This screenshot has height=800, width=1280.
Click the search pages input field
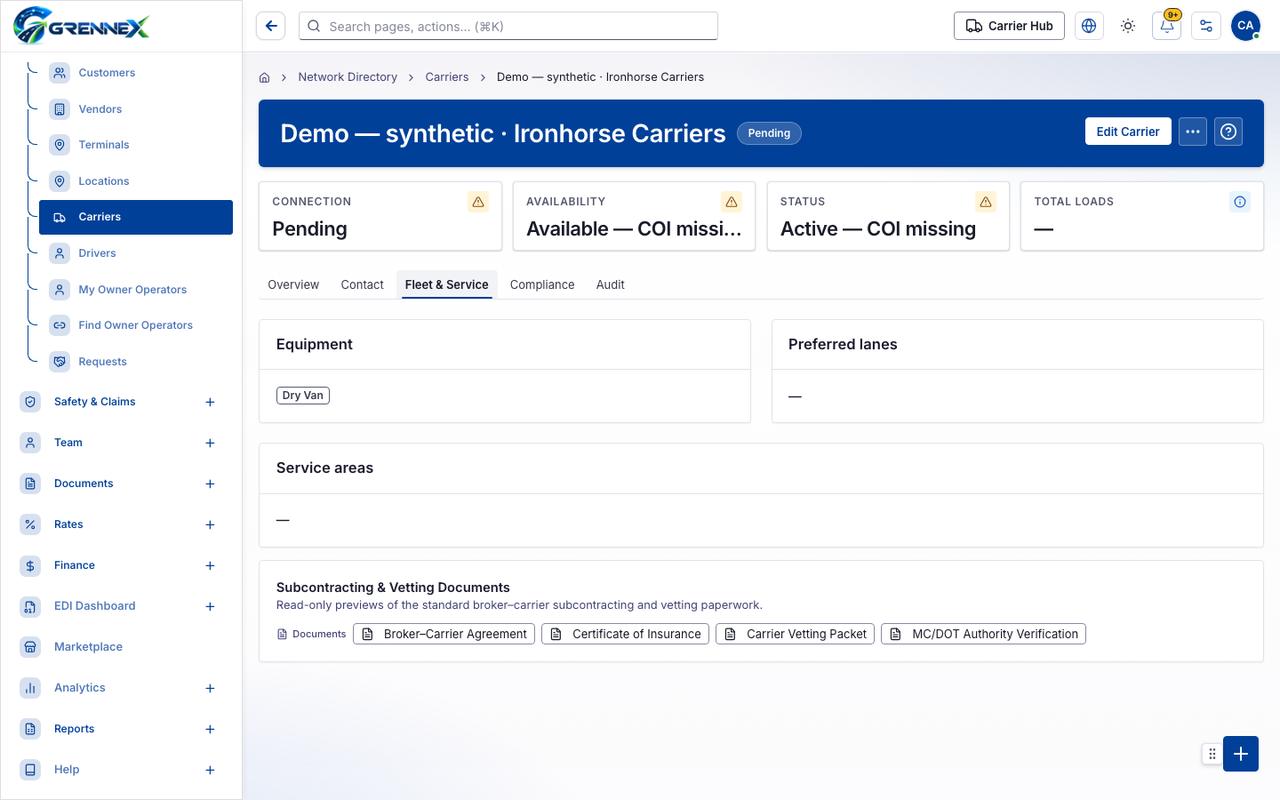click(x=508, y=26)
